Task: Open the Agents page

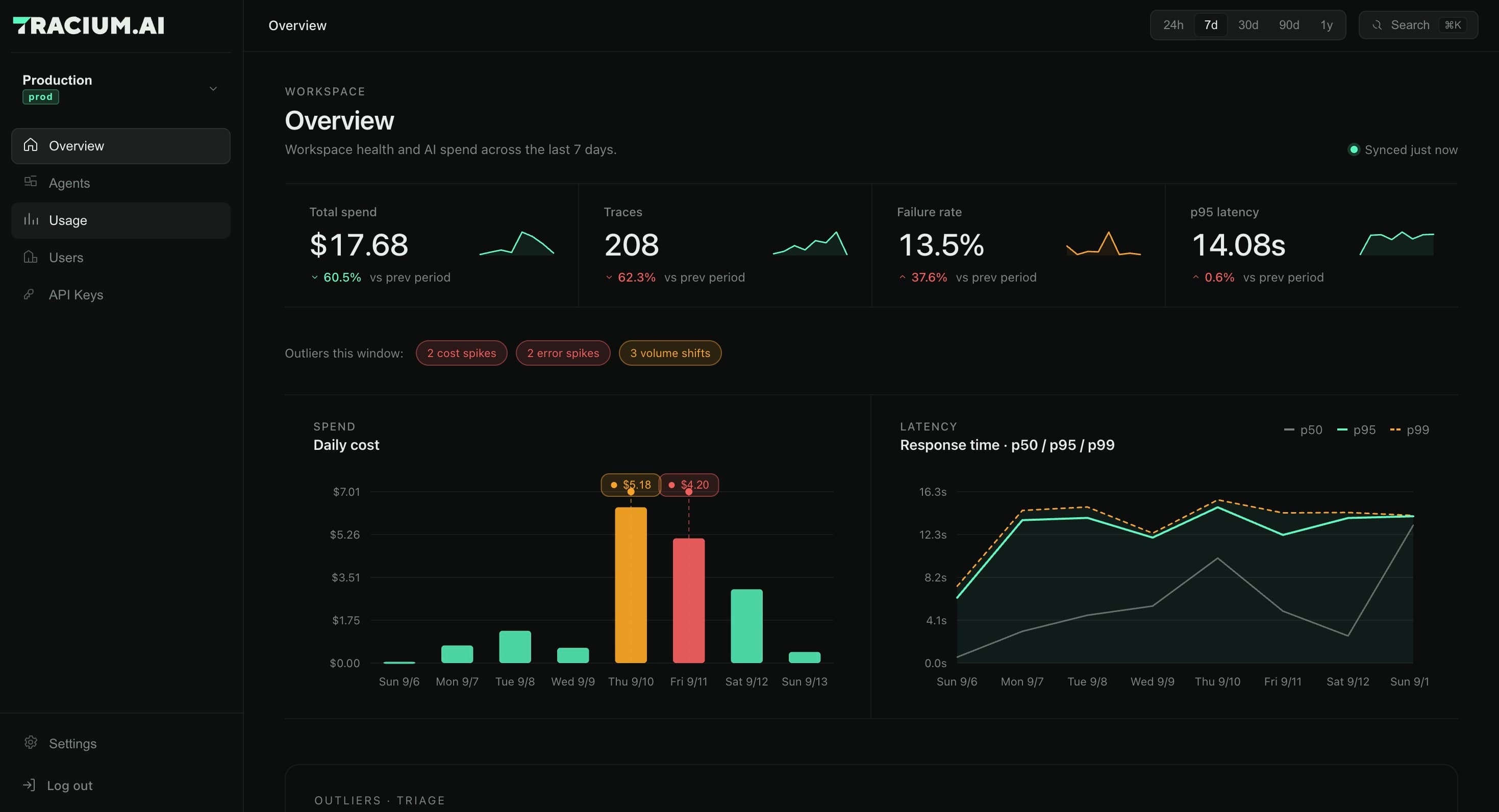Action: [x=120, y=183]
